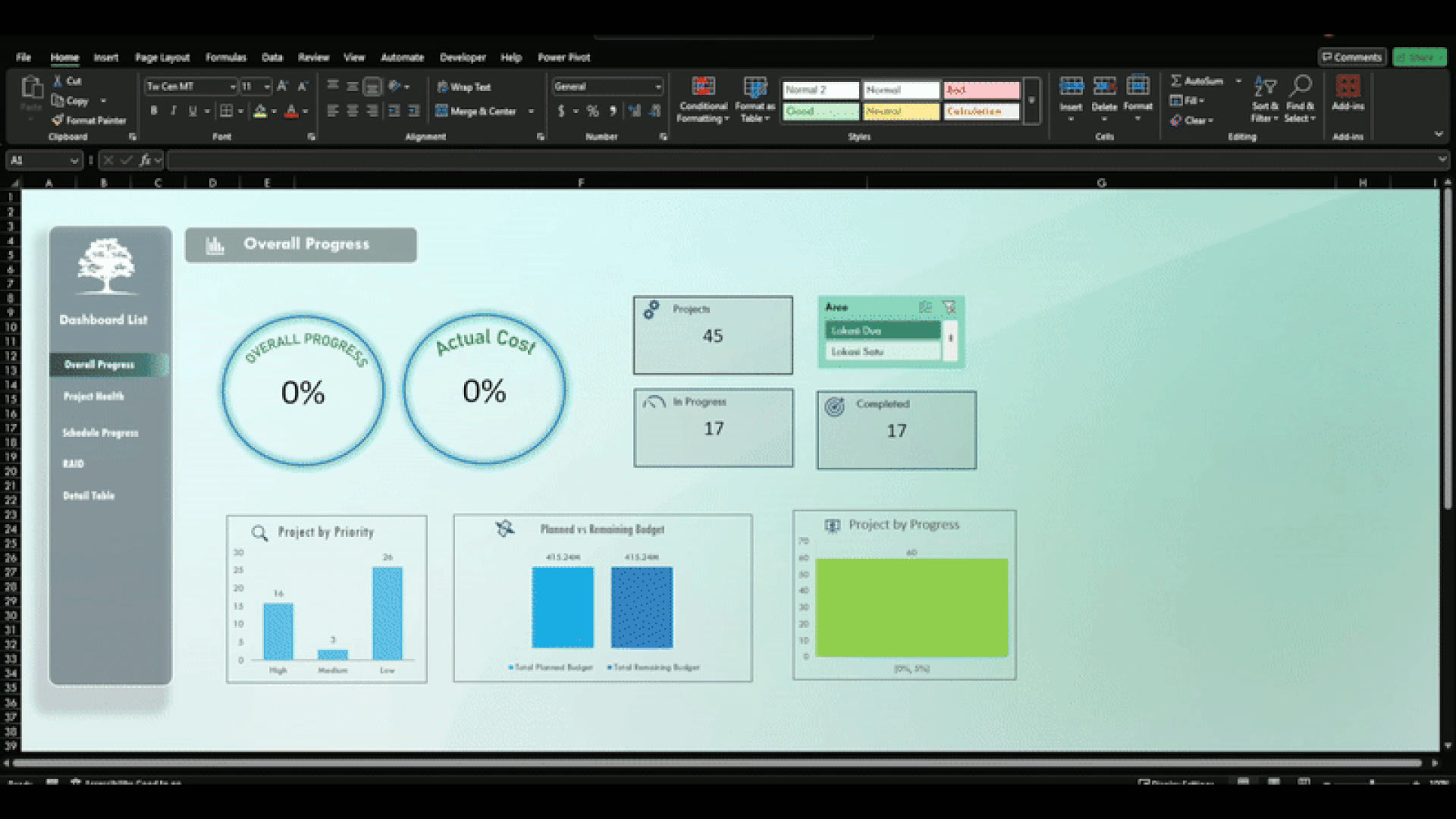Toggle multi-select in Area slicer

coord(925,307)
